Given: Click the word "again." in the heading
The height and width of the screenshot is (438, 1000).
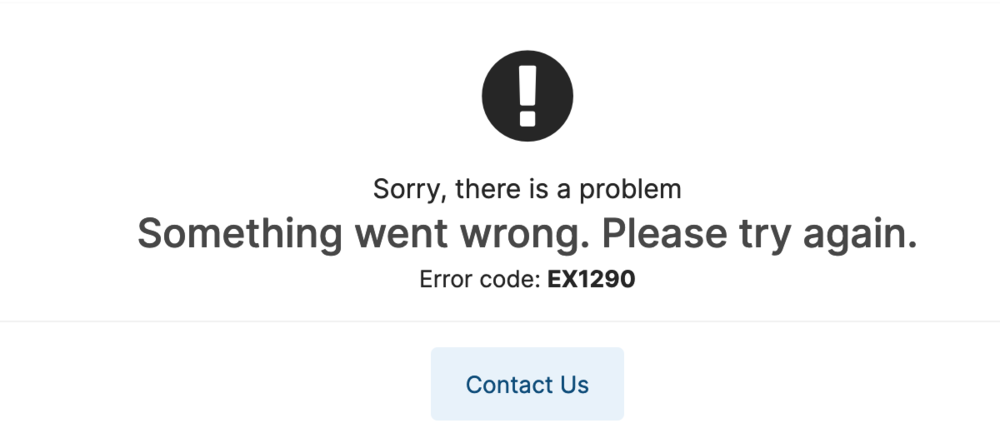Looking at the screenshot, I should point(860,234).
